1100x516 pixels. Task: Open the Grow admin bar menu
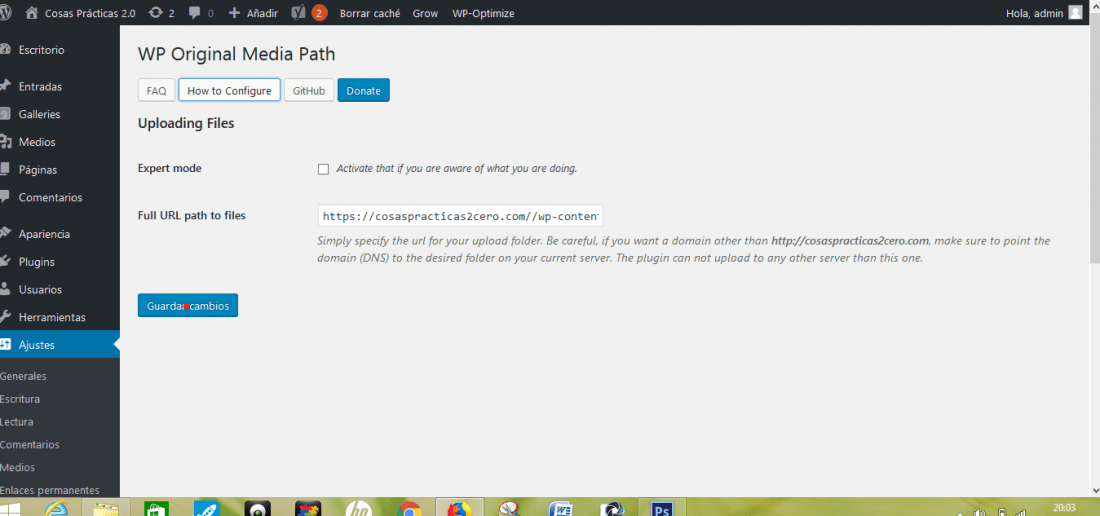(425, 13)
